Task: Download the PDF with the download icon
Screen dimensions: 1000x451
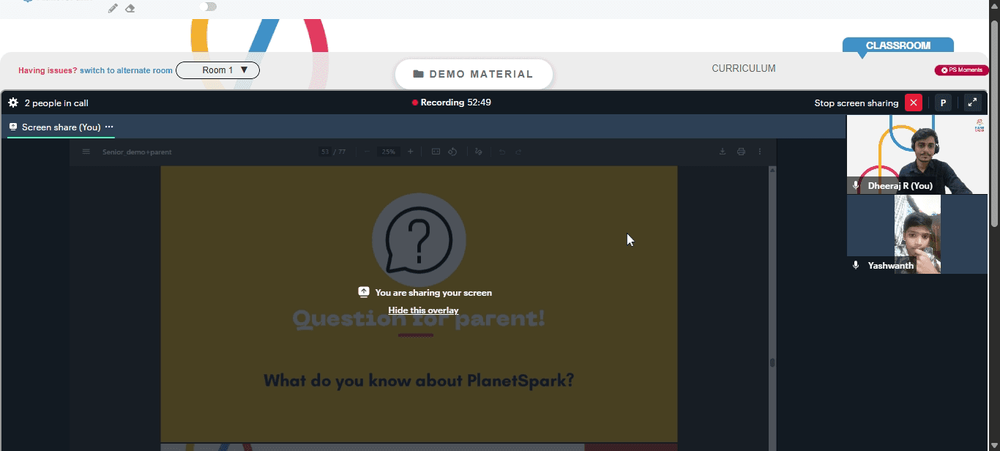Action: 723,152
